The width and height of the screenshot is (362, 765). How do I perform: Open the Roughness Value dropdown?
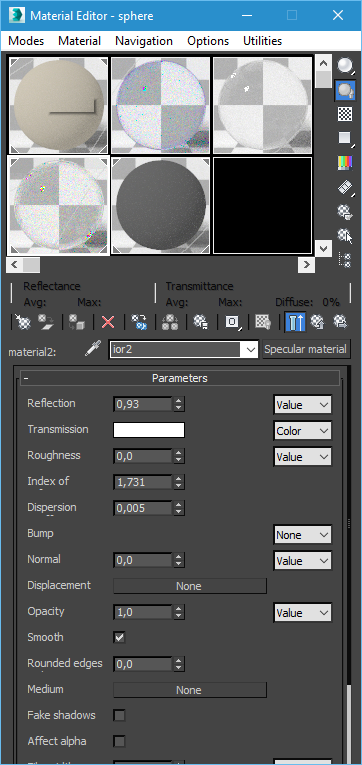point(302,457)
